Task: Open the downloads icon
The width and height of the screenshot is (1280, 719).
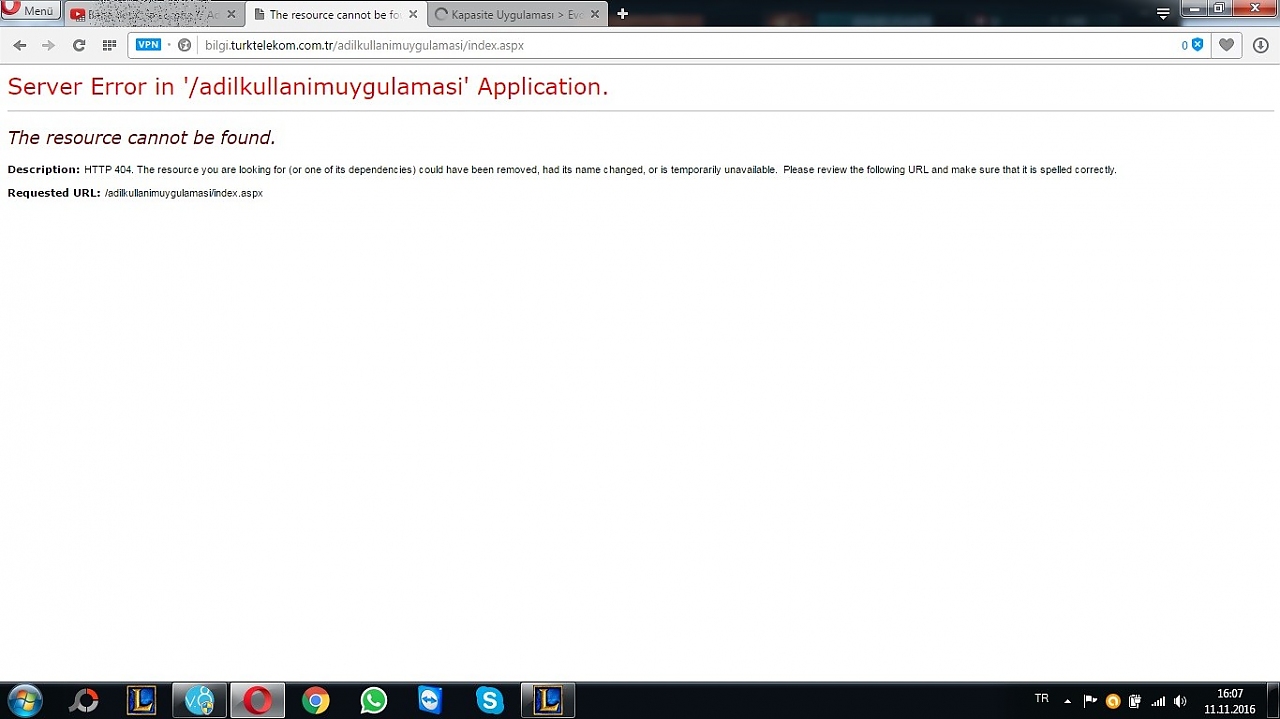Action: tap(1260, 45)
